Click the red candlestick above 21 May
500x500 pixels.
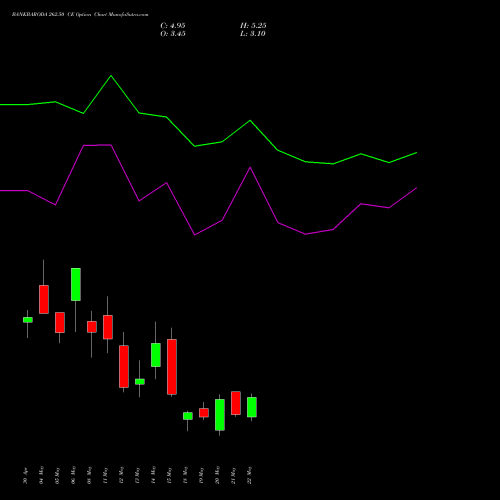(x=236, y=403)
